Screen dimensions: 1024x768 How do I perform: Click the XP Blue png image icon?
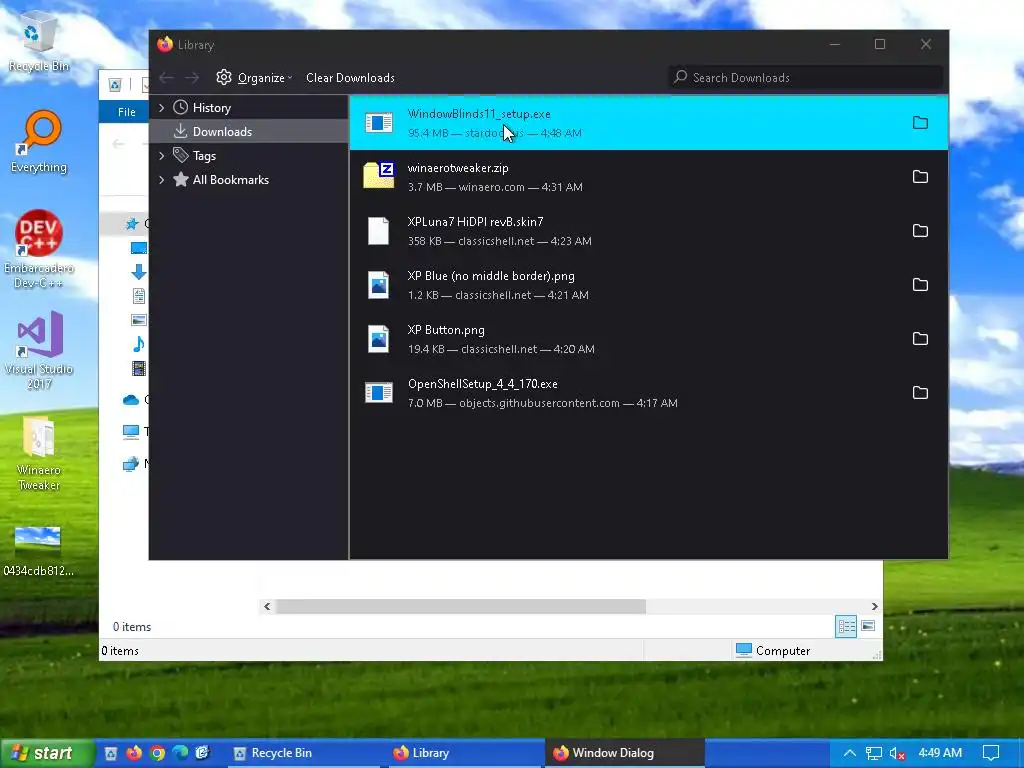(x=379, y=285)
